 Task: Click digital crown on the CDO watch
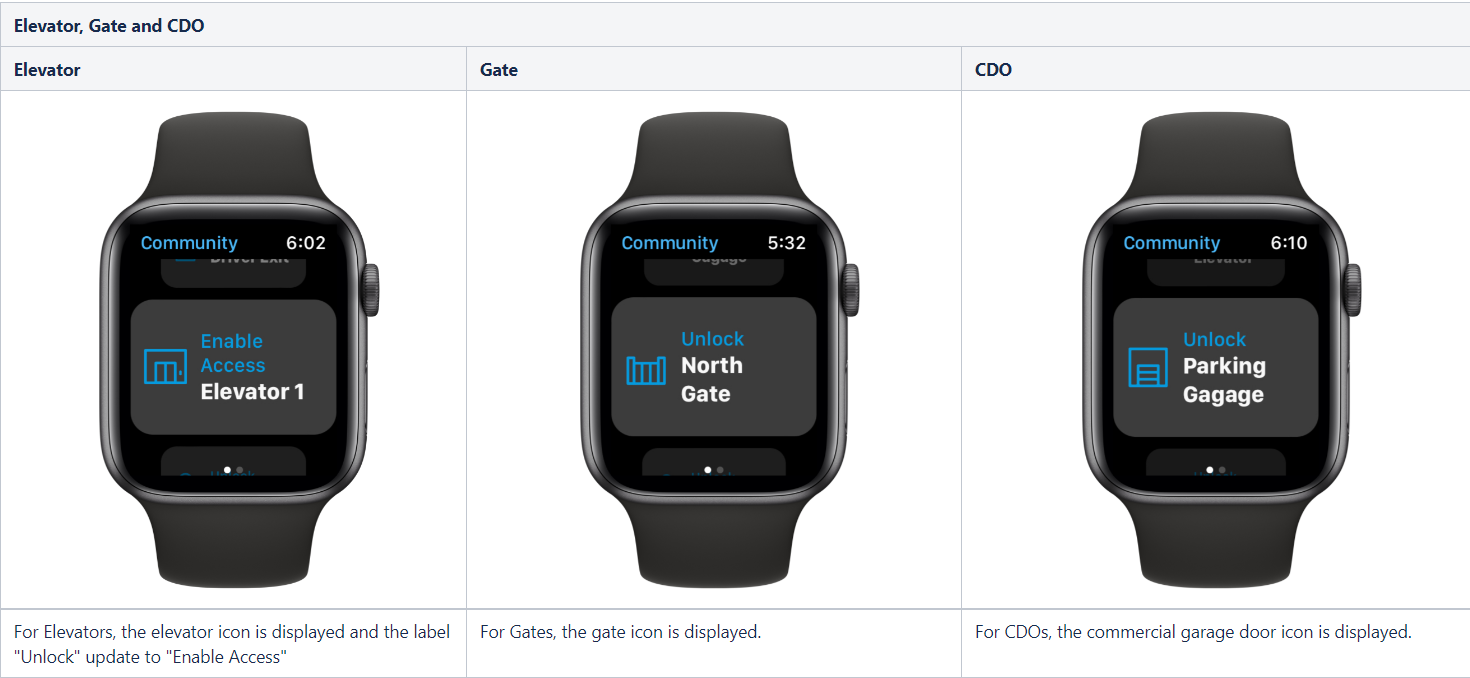pos(1353,290)
